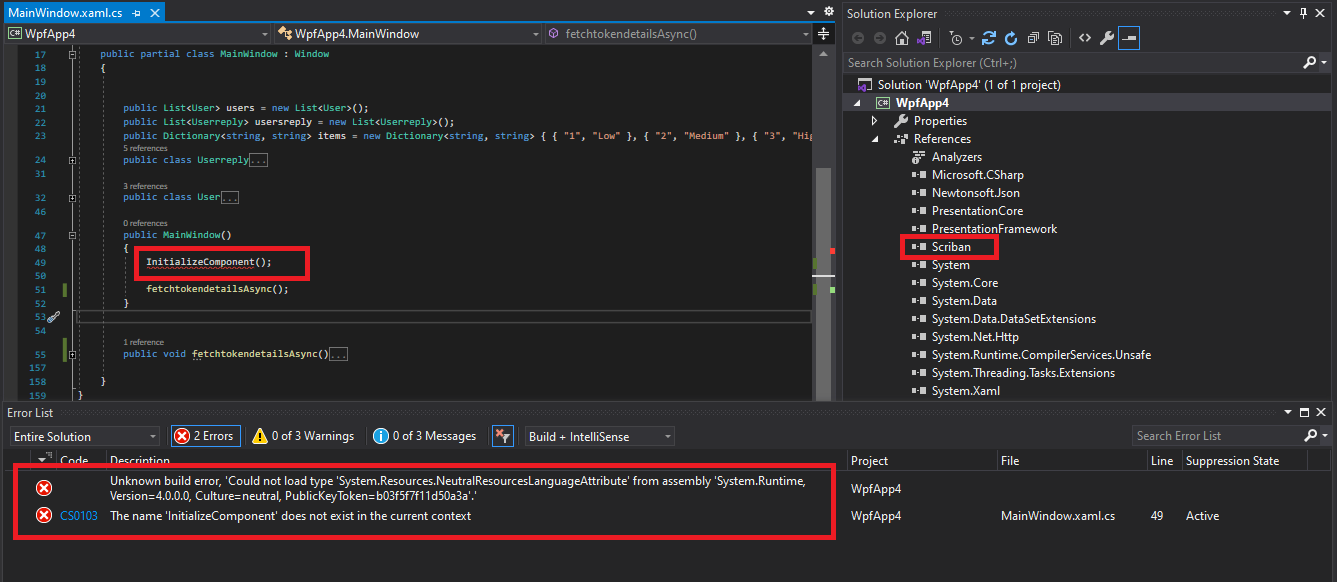Click the Collapse All icon
The image size is (1337, 582).
click(x=1033, y=38)
